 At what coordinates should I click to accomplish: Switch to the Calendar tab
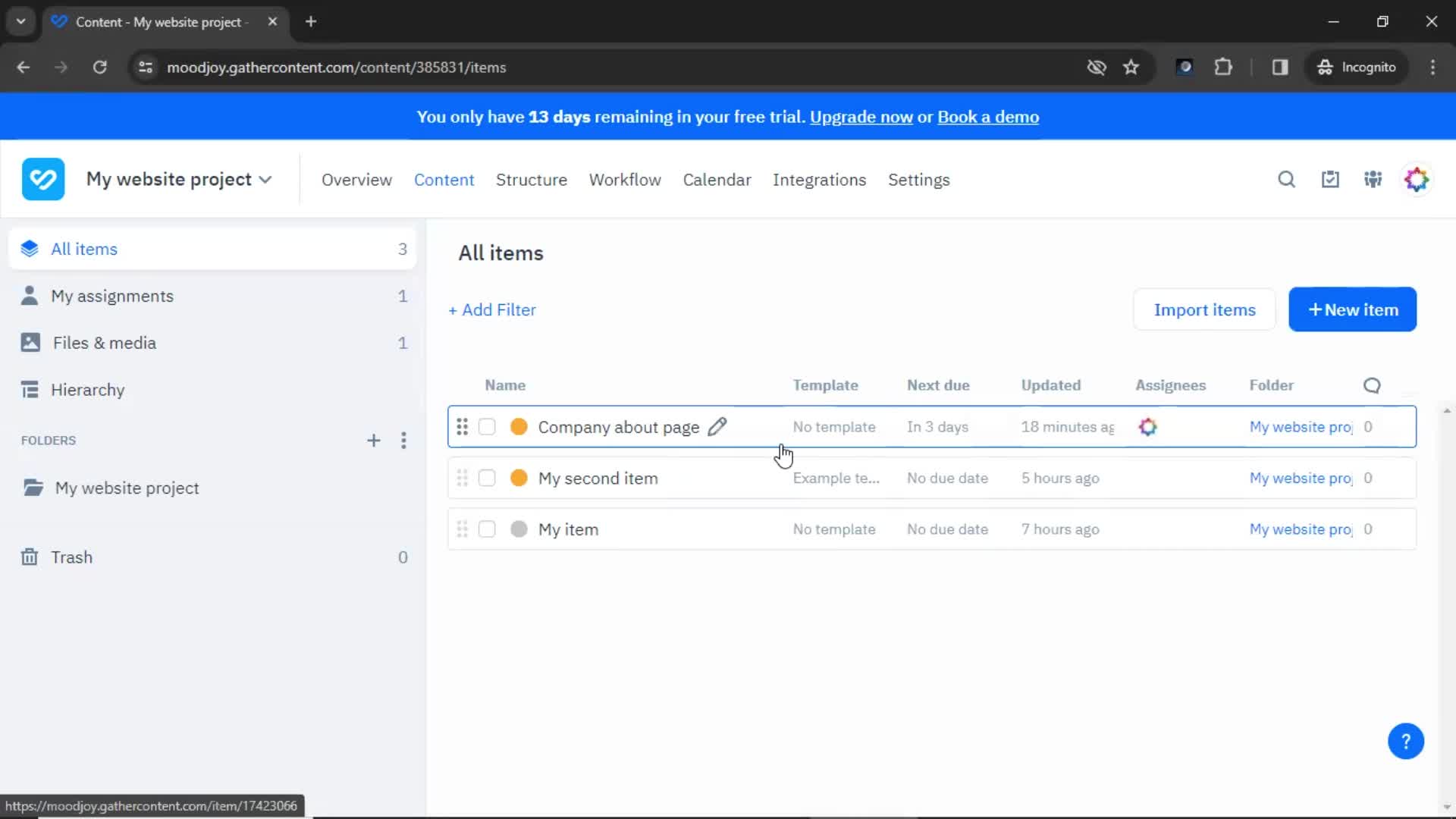[716, 179]
